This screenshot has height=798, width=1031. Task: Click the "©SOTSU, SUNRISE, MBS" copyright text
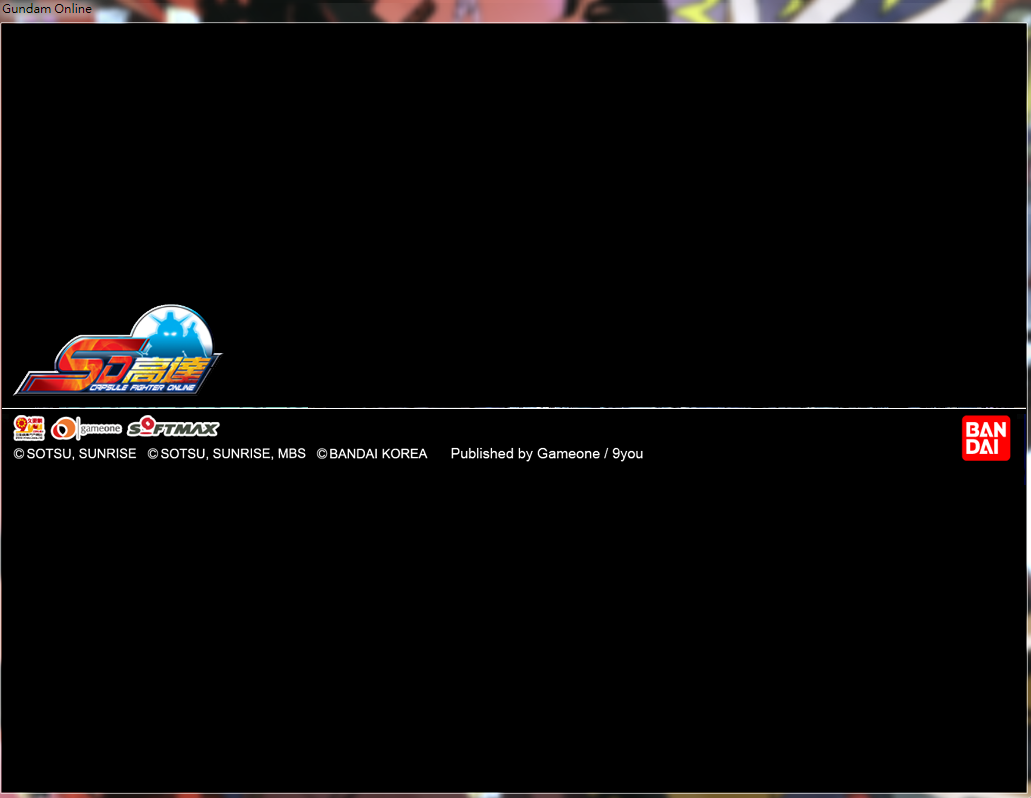[x=227, y=454]
